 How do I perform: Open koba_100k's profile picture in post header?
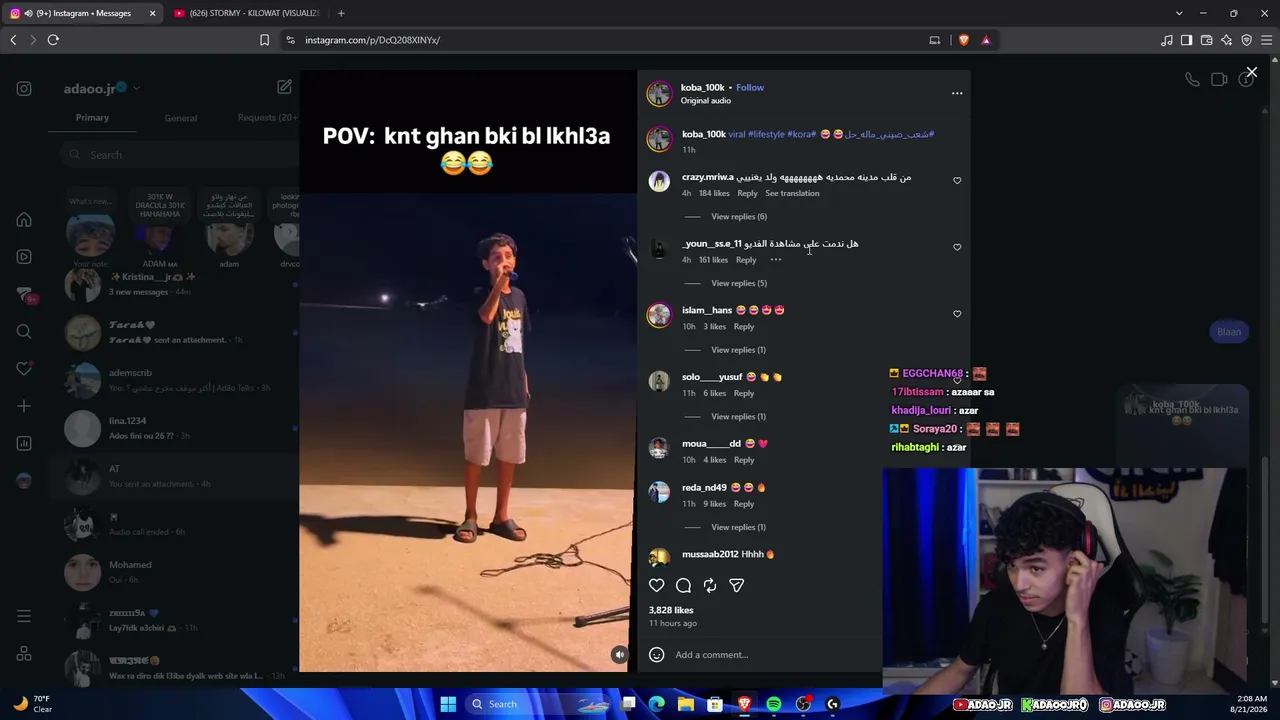pos(659,93)
